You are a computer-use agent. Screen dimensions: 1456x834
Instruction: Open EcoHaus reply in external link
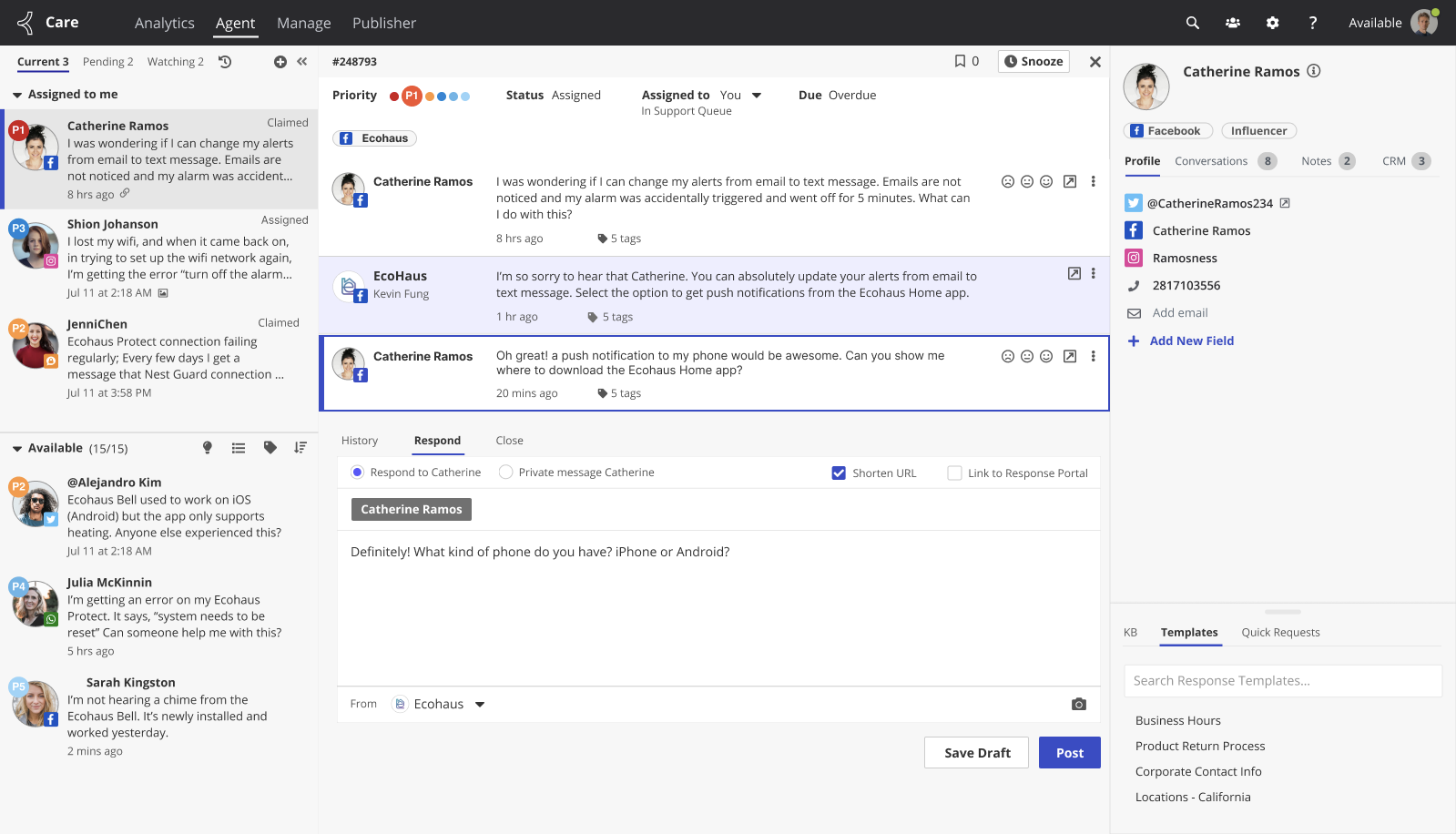click(x=1074, y=273)
